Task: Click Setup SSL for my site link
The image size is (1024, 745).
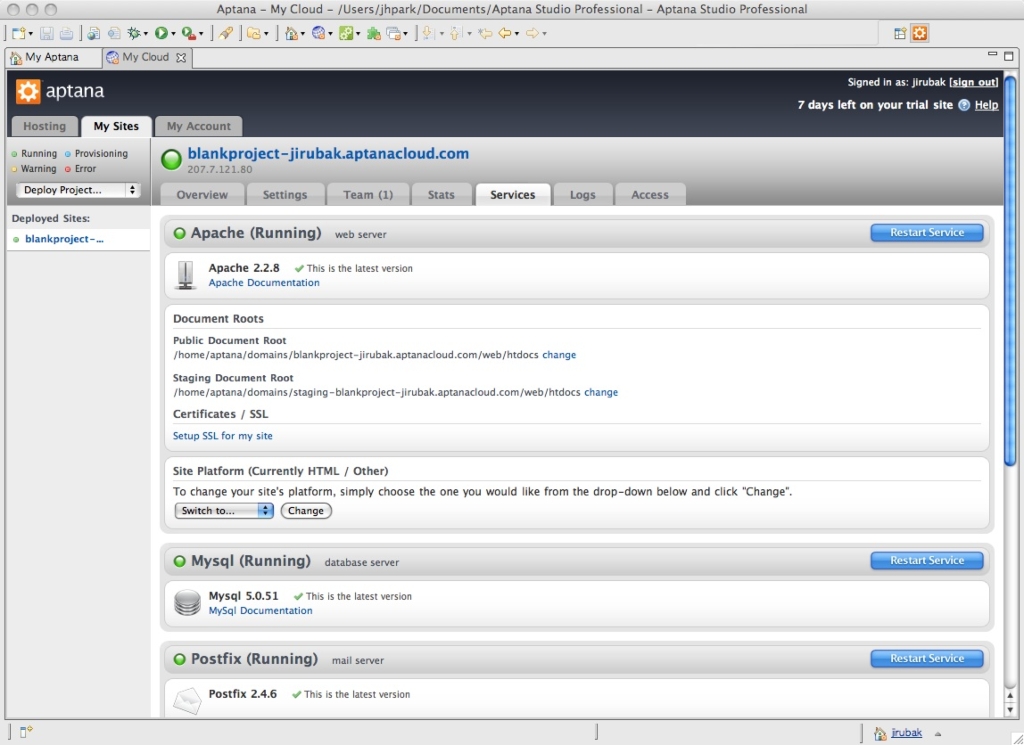Action: pos(223,436)
